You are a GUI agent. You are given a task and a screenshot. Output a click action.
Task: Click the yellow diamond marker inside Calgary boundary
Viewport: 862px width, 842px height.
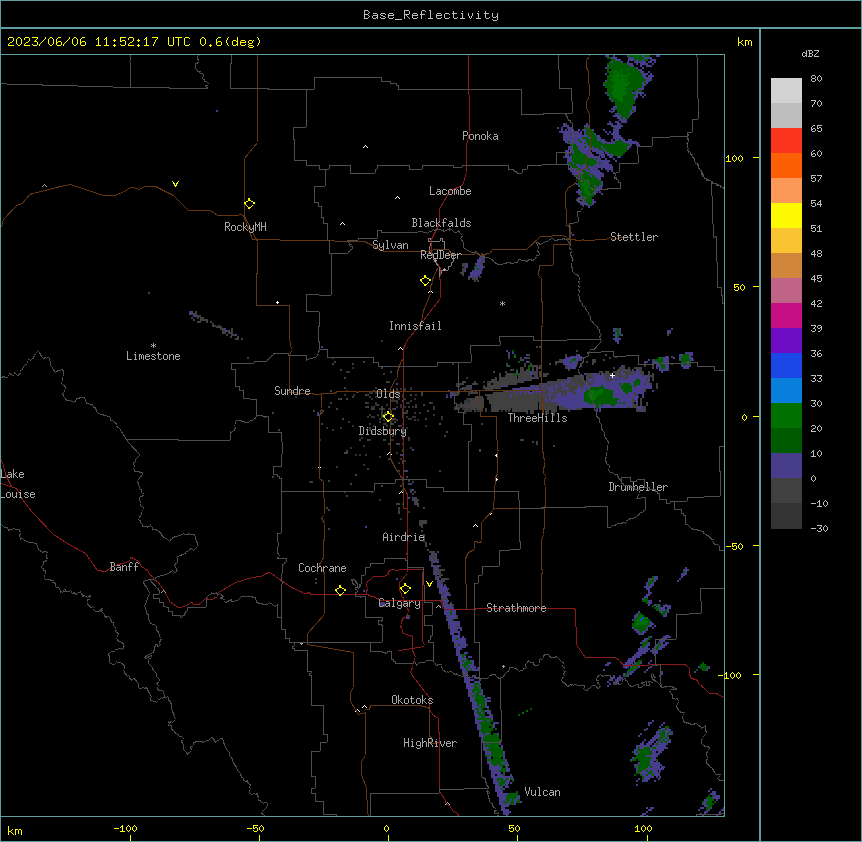405,589
